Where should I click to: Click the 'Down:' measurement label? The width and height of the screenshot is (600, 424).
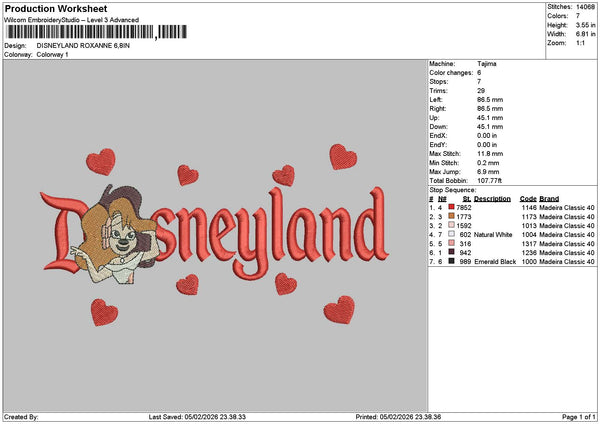coord(439,127)
